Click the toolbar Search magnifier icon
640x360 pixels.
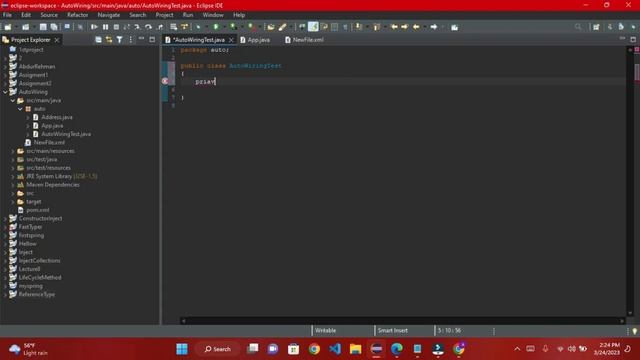pos(578,27)
